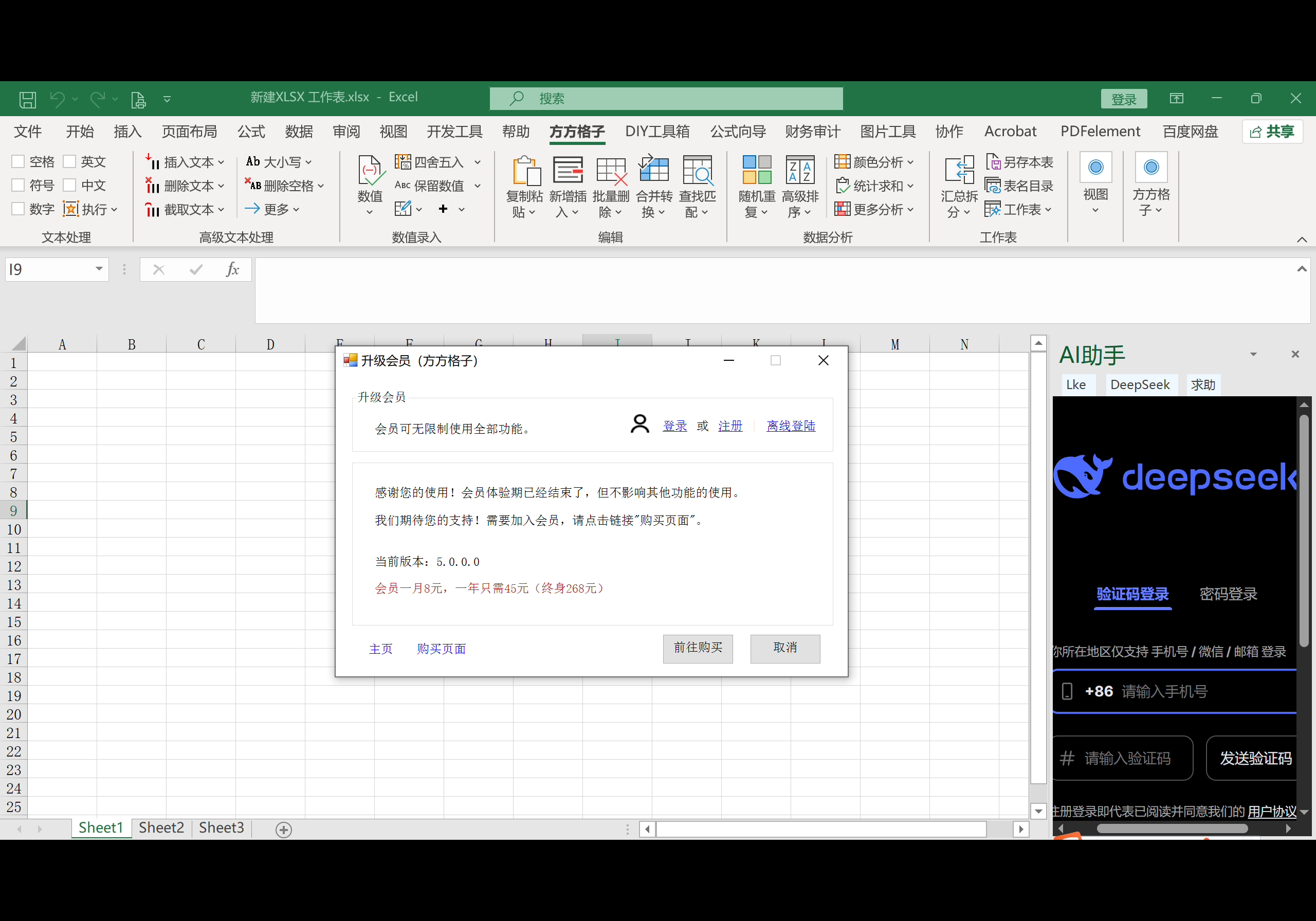Expand the formula bar chevron
The width and height of the screenshot is (1316, 921).
click(x=1302, y=269)
